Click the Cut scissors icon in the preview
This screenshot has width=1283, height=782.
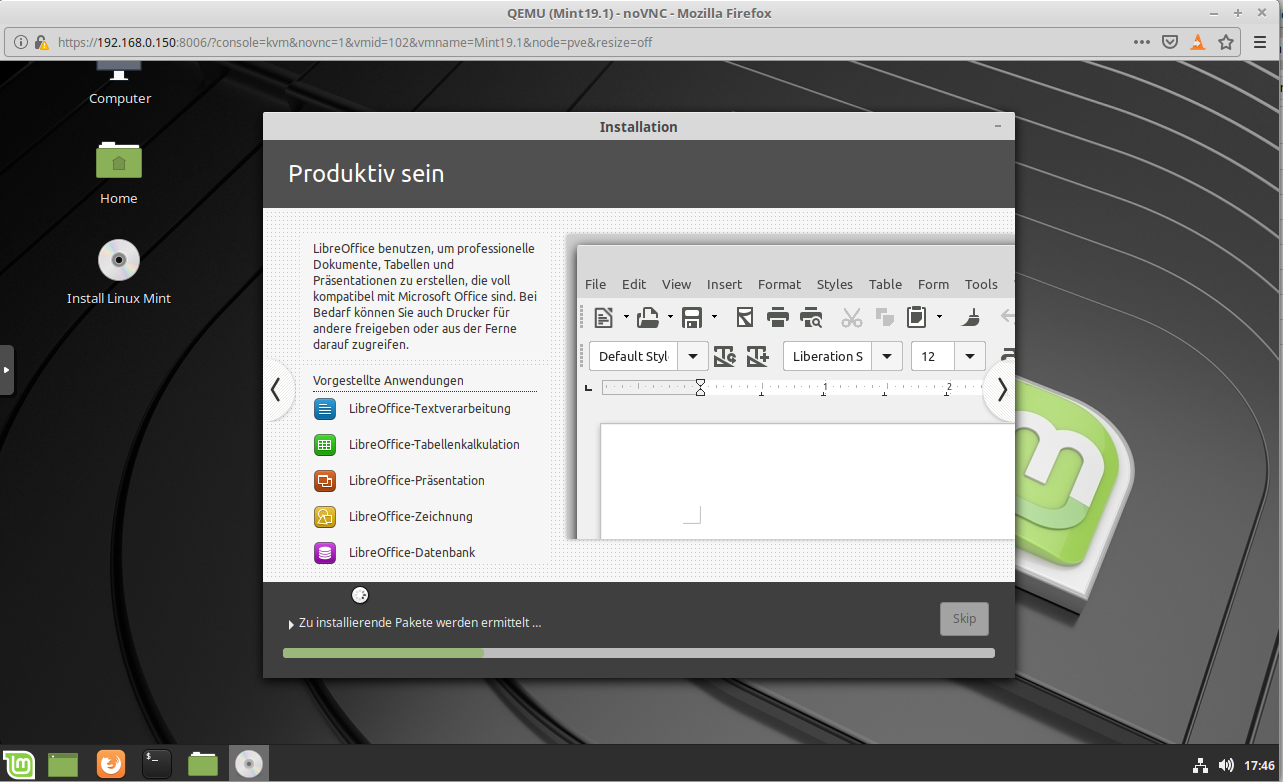click(852, 318)
